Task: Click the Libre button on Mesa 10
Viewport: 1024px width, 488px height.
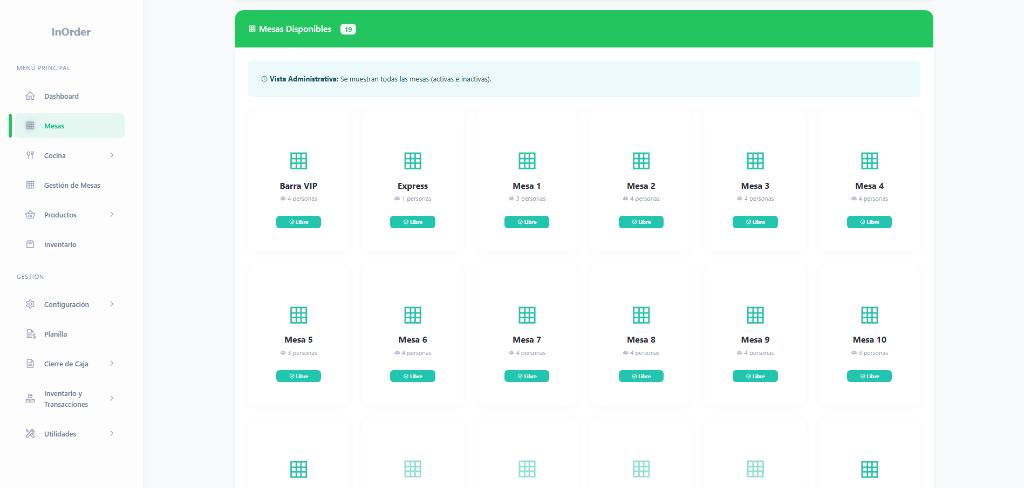Action: (869, 376)
